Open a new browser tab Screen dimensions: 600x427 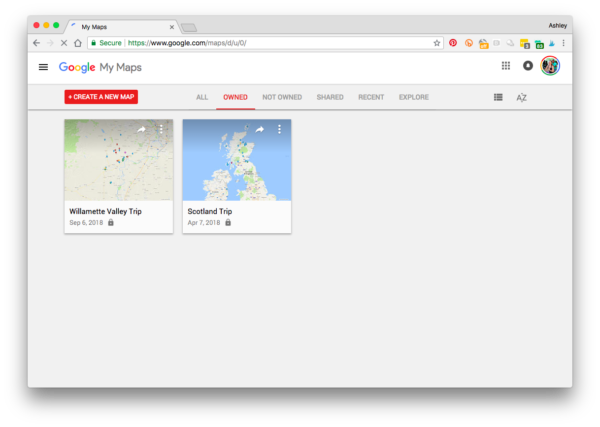(x=189, y=27)
